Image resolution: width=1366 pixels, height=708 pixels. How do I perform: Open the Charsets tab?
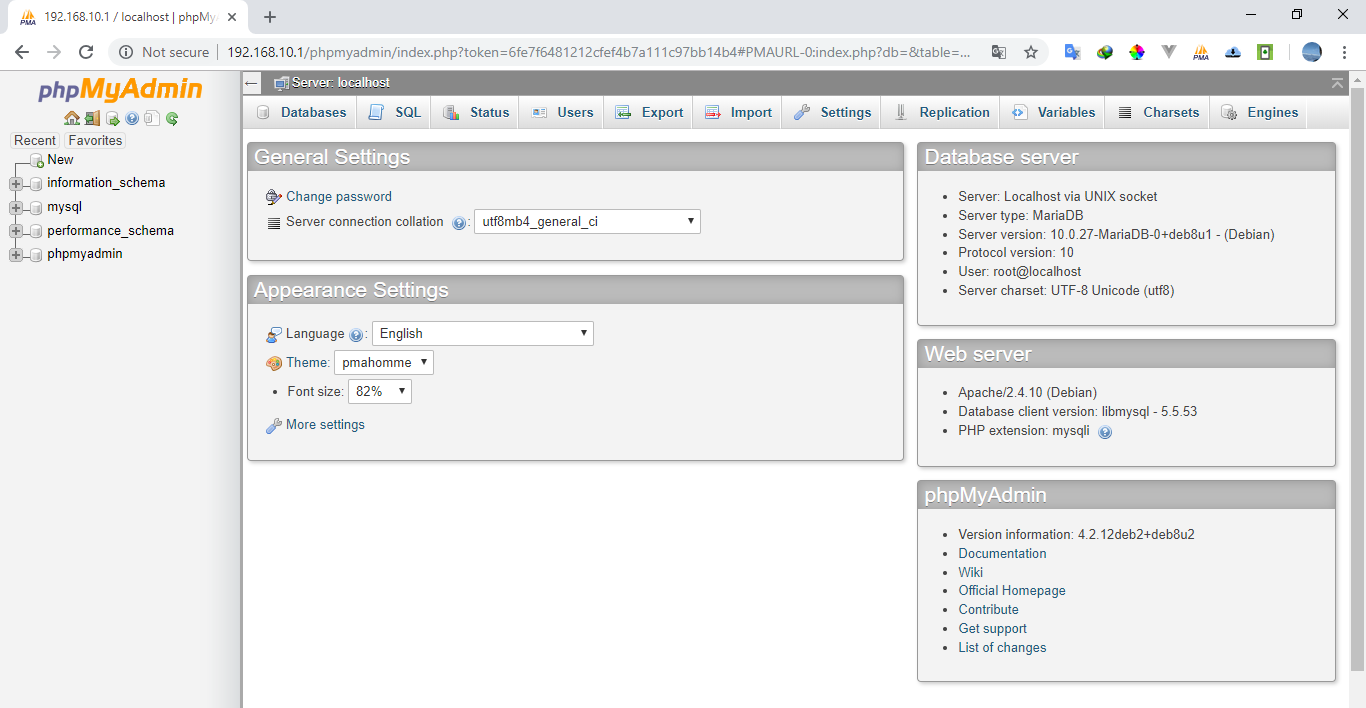click(x=1158, y=113)
